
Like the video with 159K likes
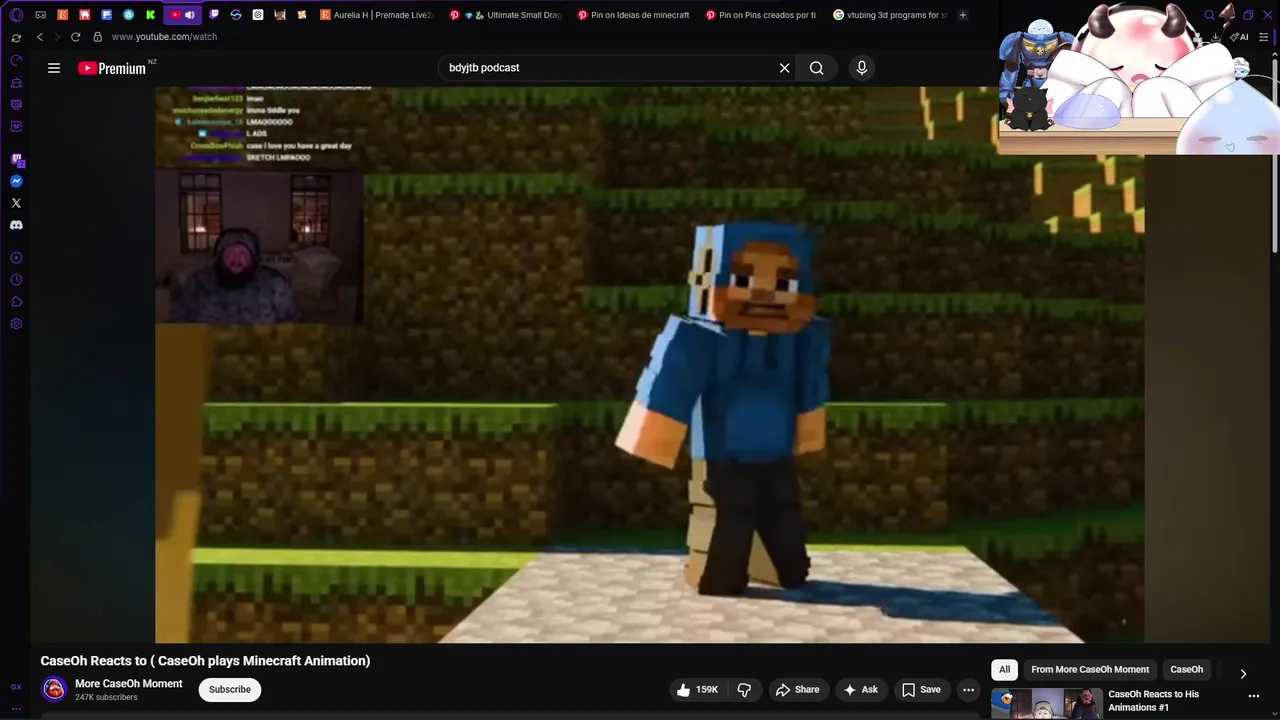coord(698,690)
